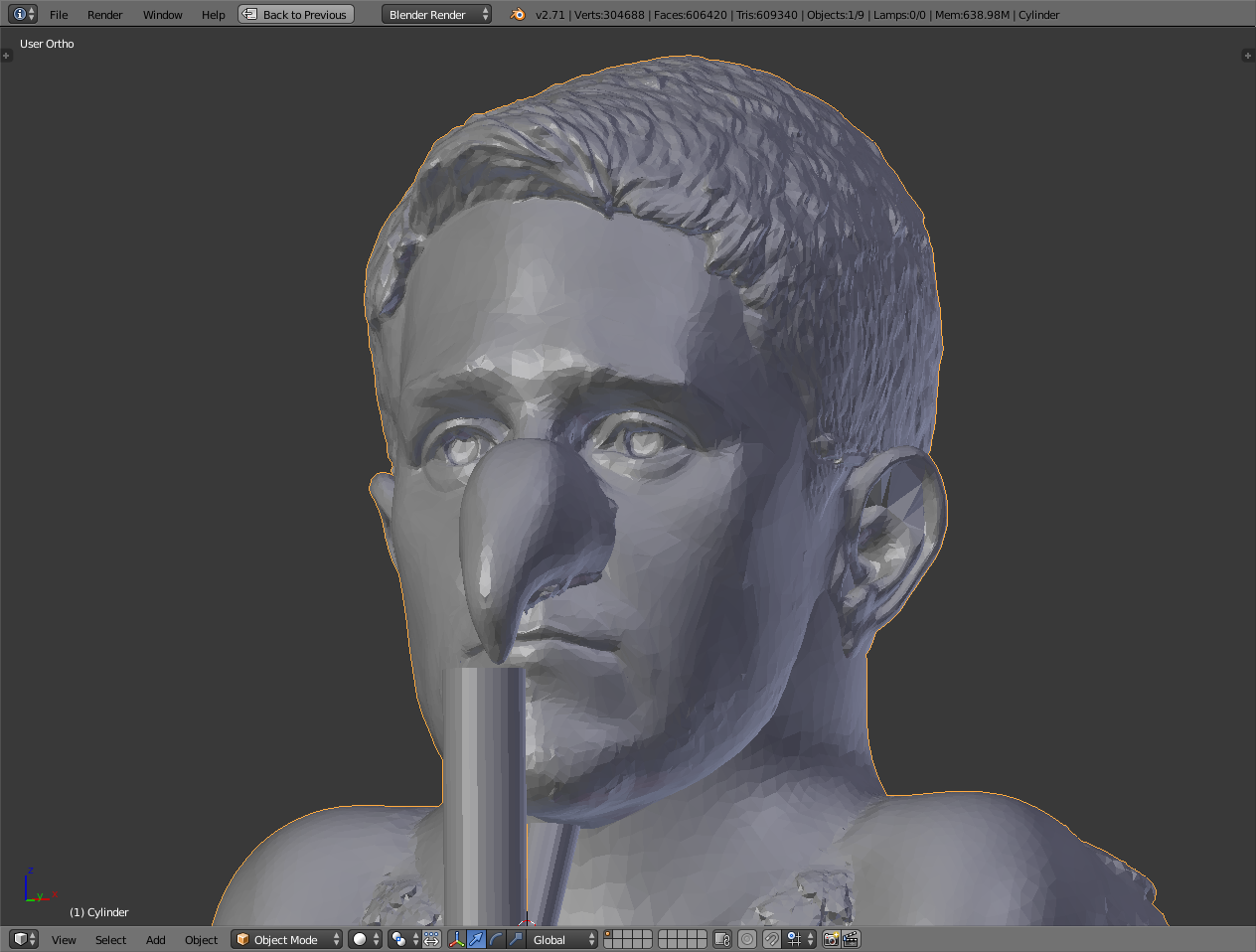Open the editor type selector in the info header
The height and width of the screenshot is (952, 1256).
point(23,14)
